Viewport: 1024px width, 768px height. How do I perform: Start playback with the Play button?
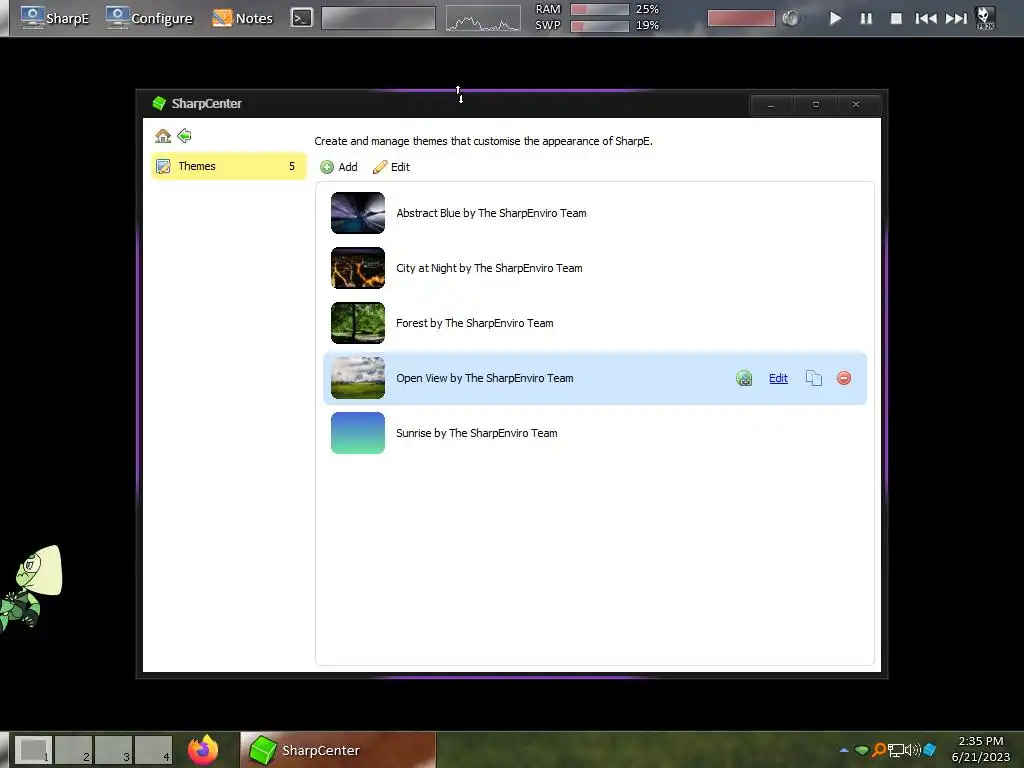click(835, 18)
